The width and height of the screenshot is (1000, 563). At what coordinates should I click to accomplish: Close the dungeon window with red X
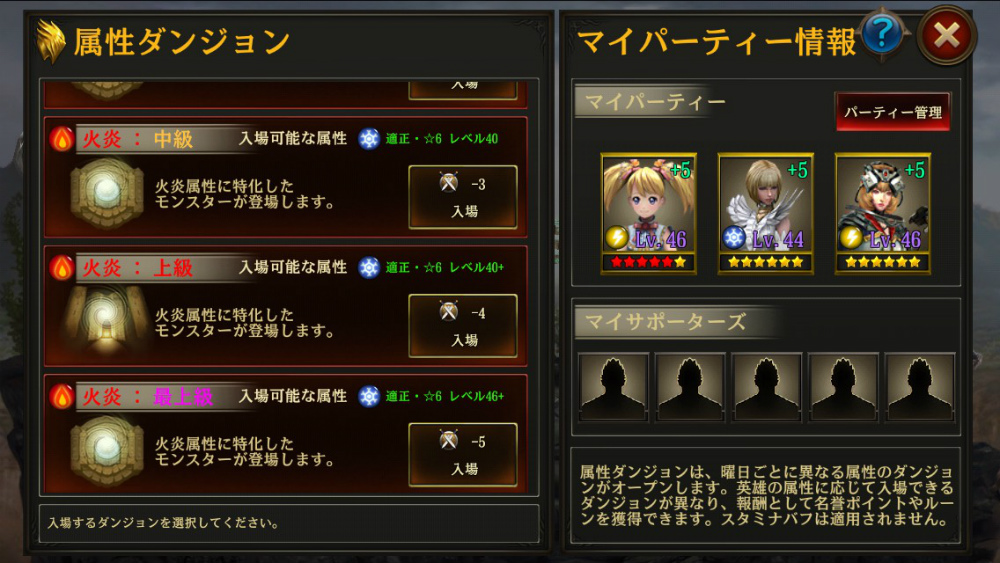click(x=946, y=36)
